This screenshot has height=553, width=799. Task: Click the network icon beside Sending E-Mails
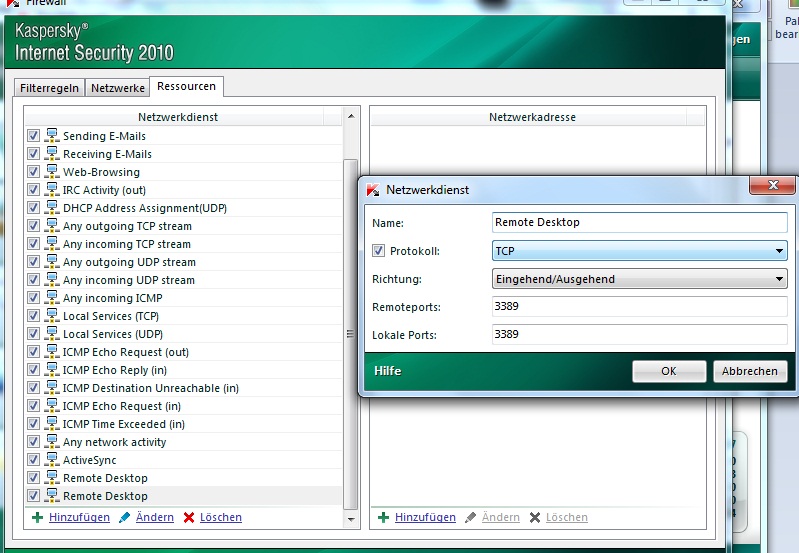[x=52, y=136]
